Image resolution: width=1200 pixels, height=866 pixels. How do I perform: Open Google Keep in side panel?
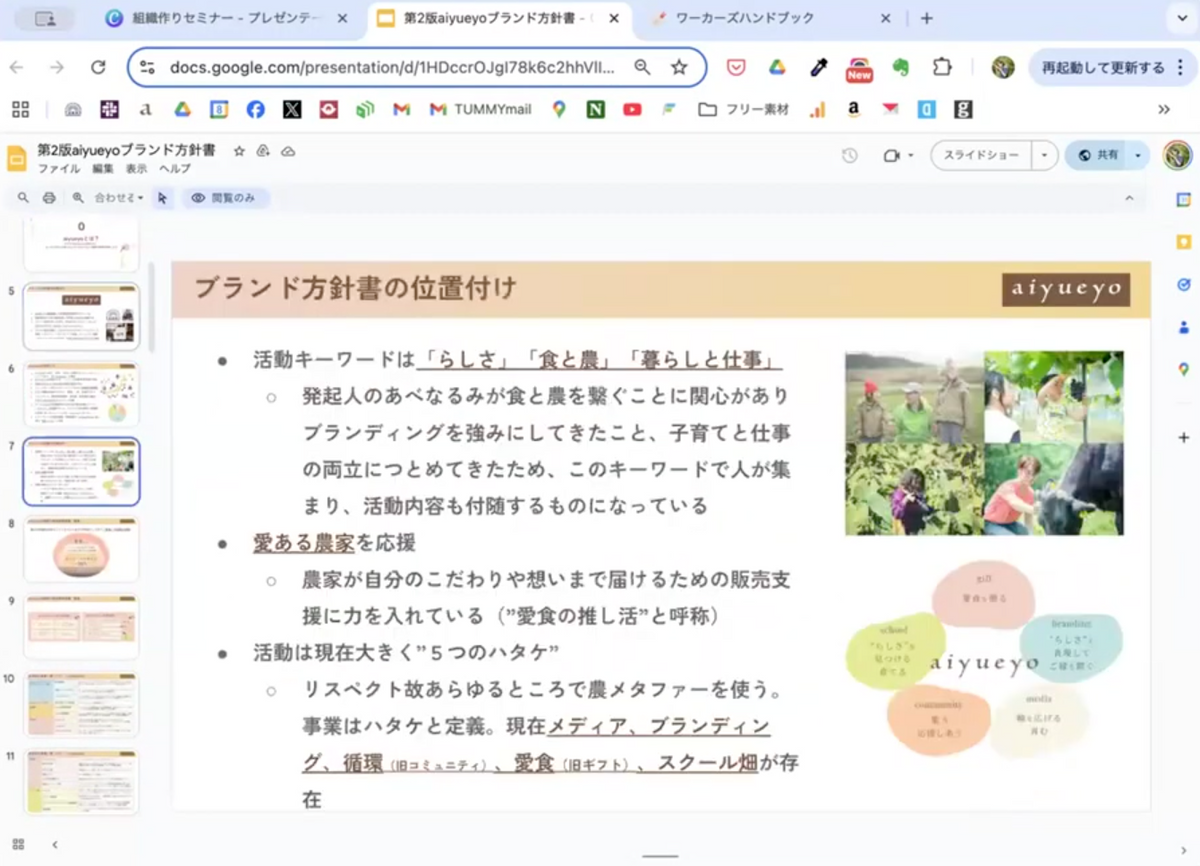(x=1183, y=242)
